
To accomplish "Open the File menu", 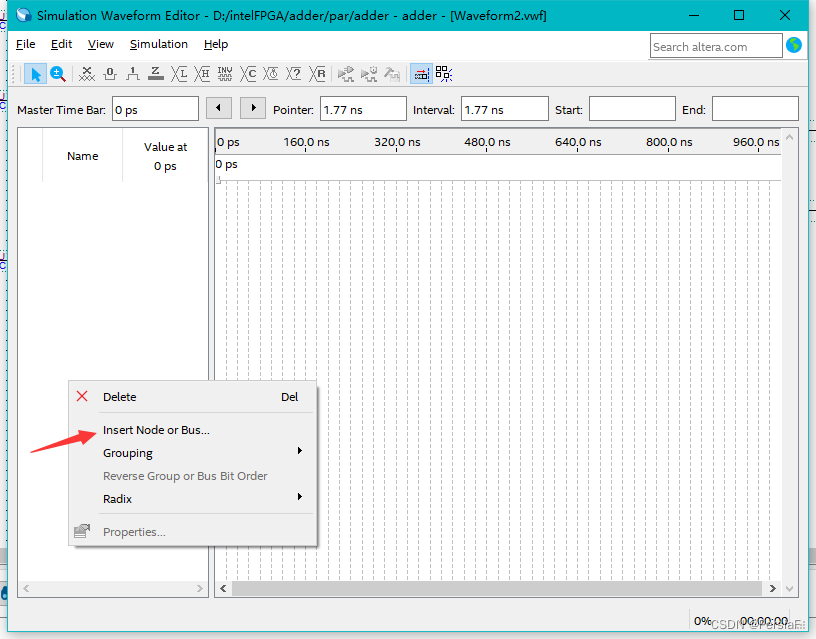I will click(x=26, y=44).
